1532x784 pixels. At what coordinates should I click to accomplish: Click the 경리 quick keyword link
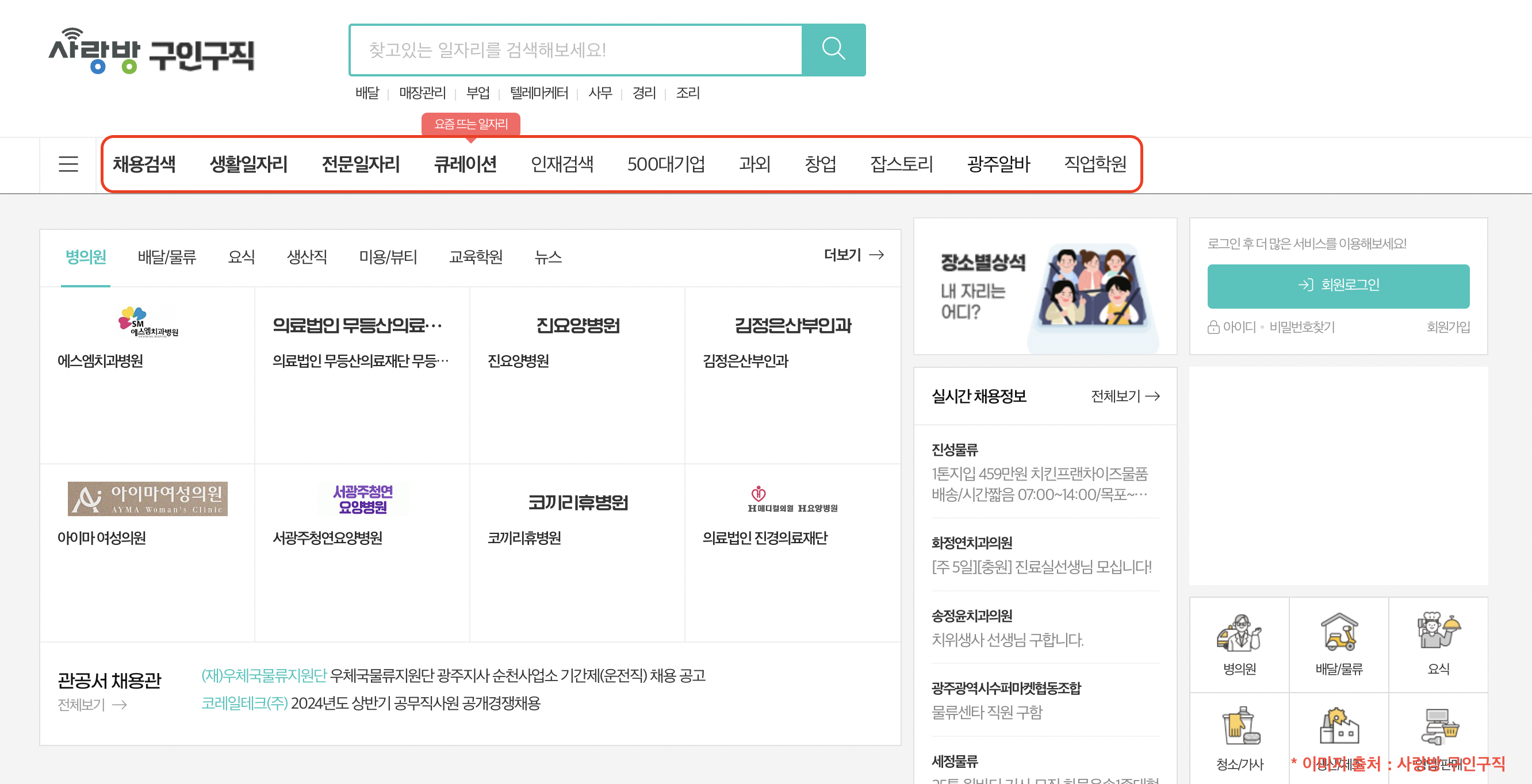644,93
